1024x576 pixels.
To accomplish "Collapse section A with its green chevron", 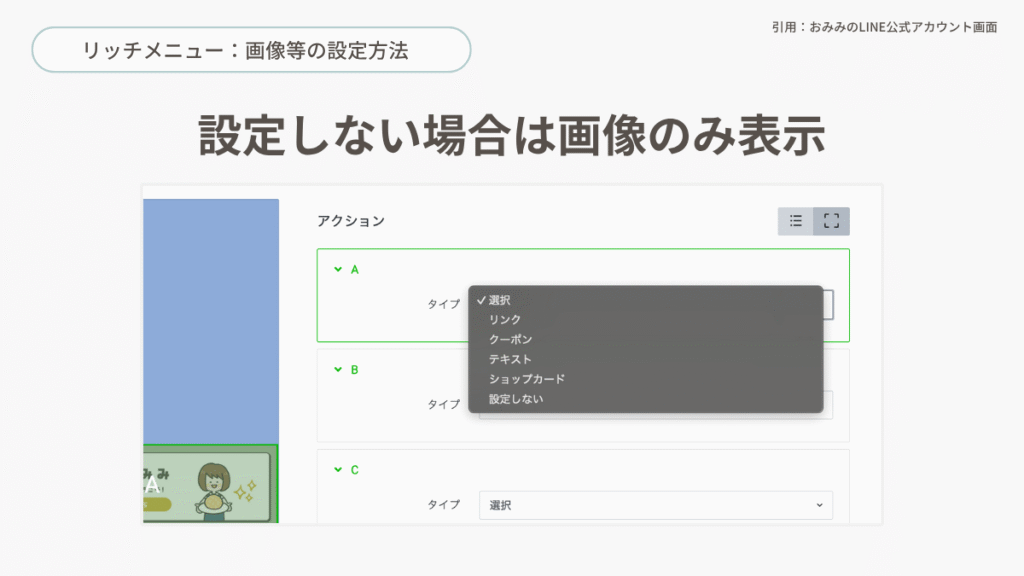I will [337, 269].
